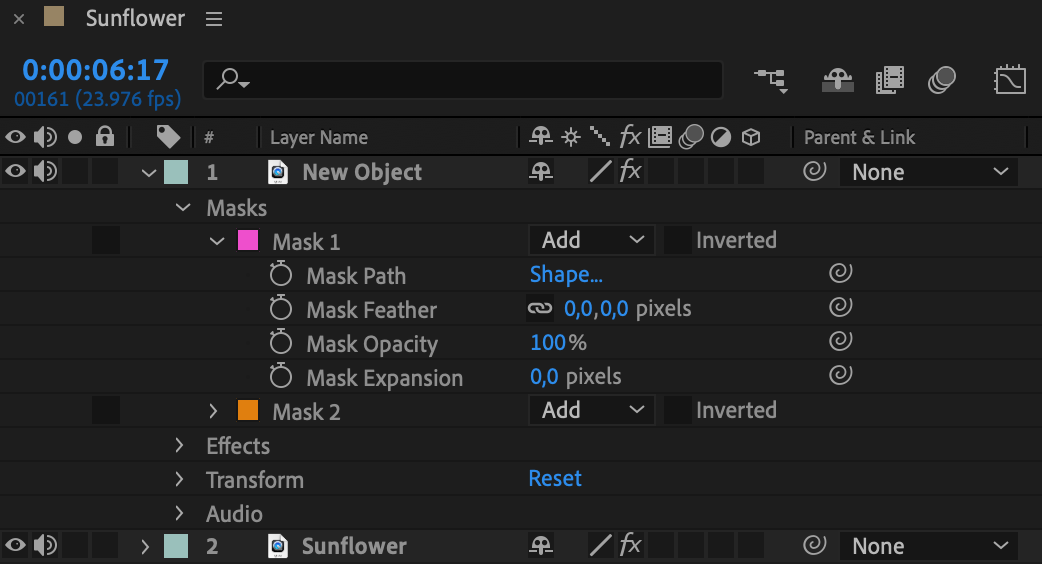Expand the Transform property group

point(179,479)
